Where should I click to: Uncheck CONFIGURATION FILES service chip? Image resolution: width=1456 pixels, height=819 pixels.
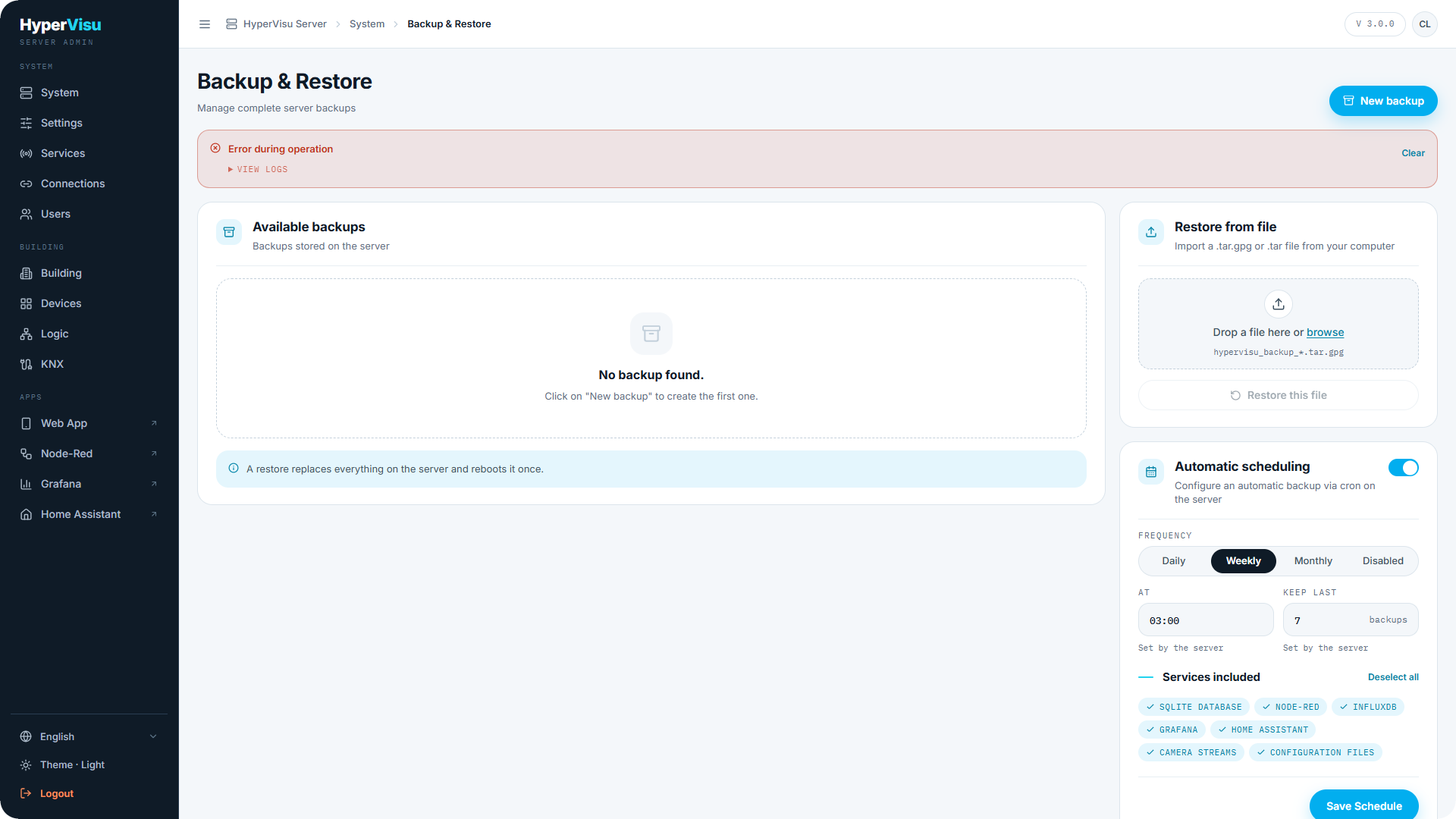point(1315,752)
